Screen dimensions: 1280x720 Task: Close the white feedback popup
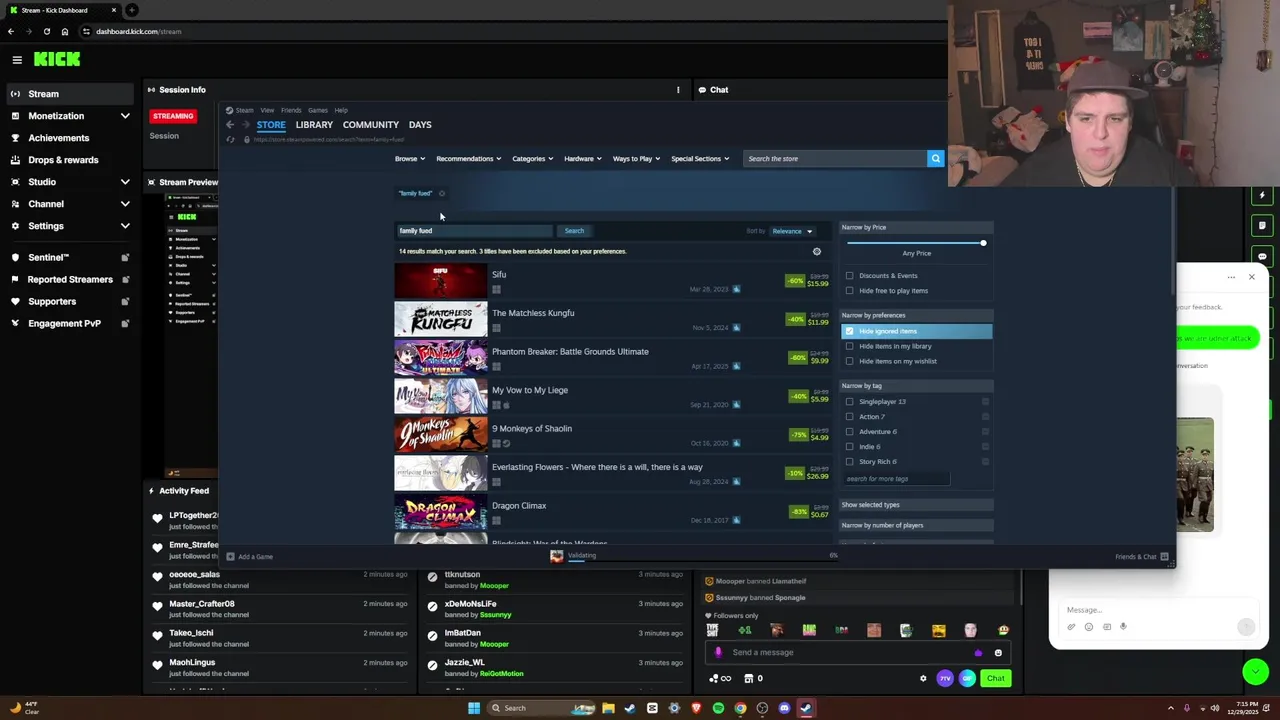click(x=1251, y=277)
